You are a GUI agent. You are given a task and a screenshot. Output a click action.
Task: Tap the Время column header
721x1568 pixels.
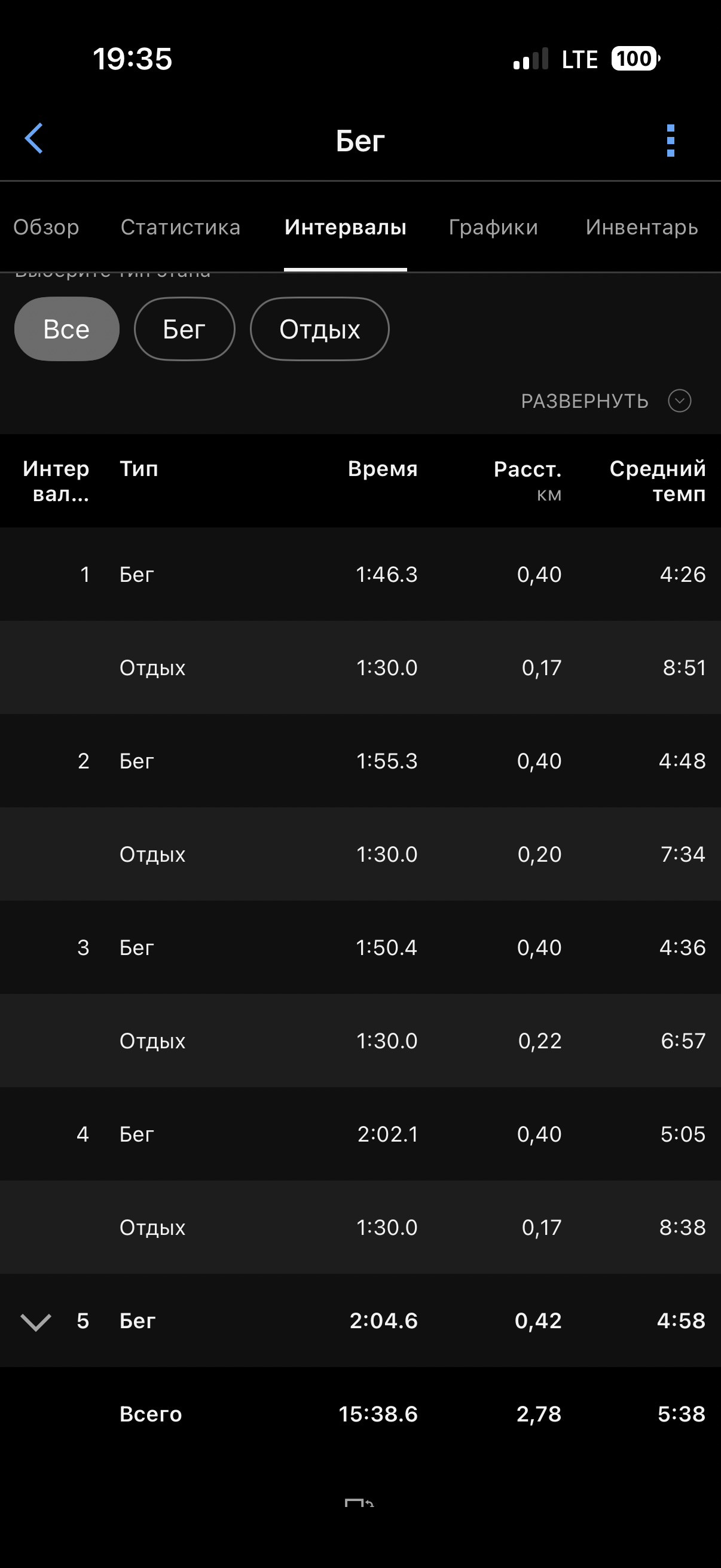(383, 469)
